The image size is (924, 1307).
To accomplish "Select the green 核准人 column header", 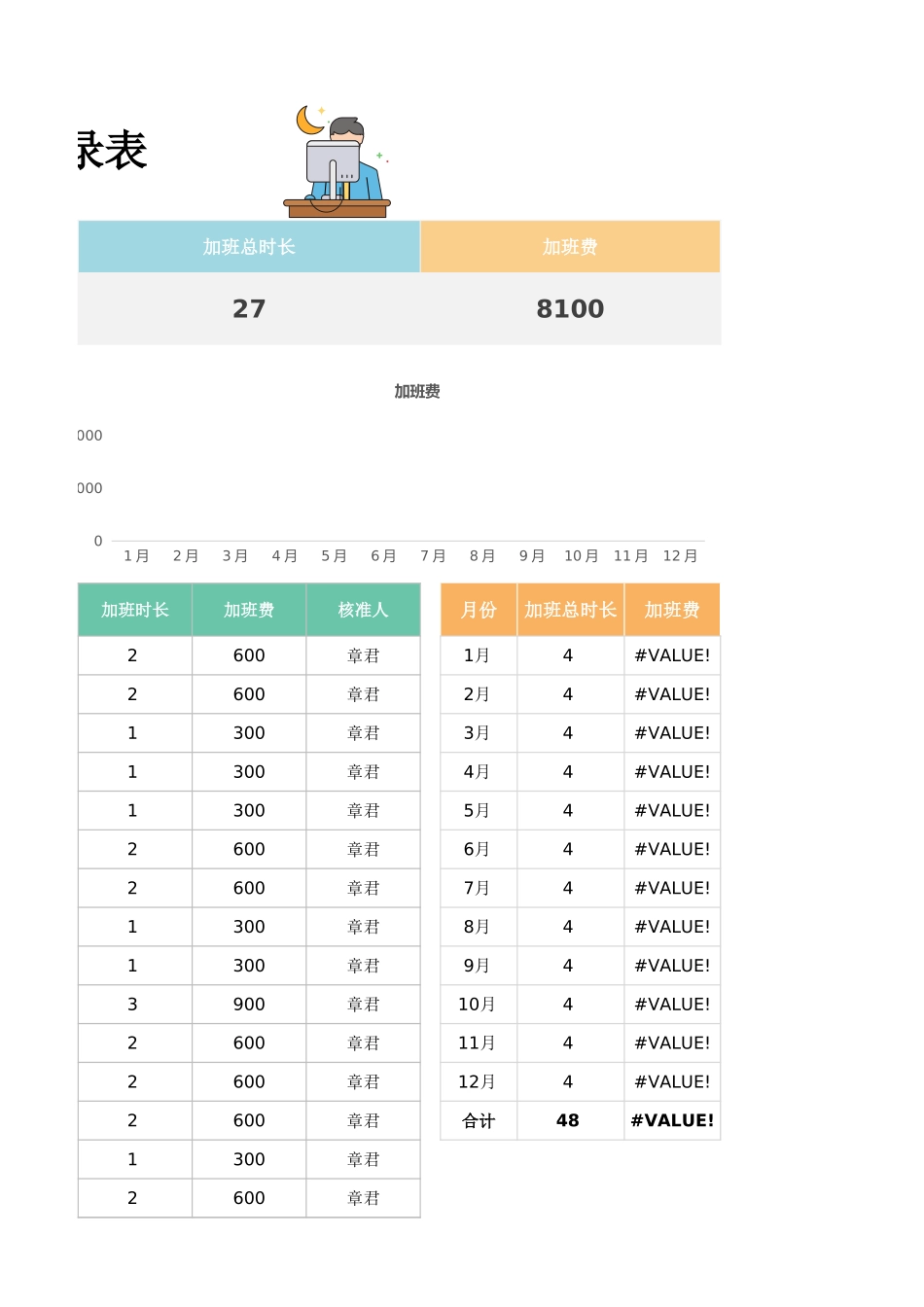I will click(363, 610).
